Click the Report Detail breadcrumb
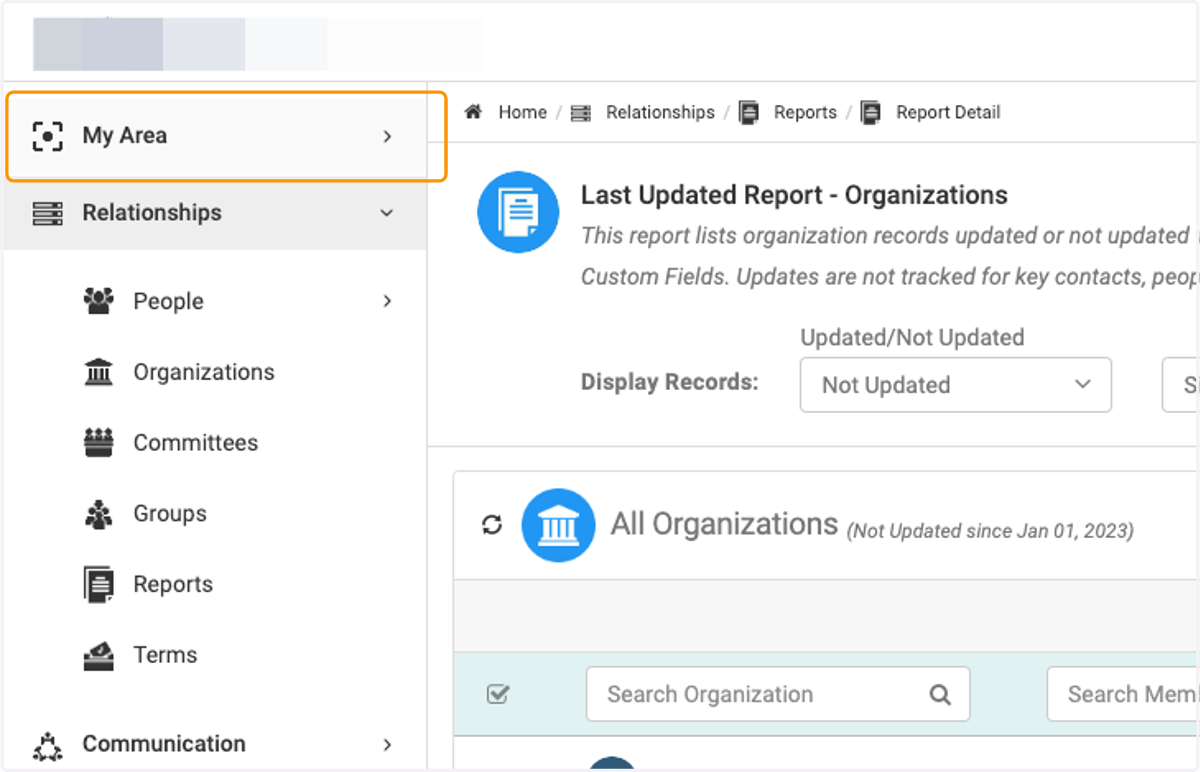Viewport: 1200px width, 772px height. coord(948,112)
